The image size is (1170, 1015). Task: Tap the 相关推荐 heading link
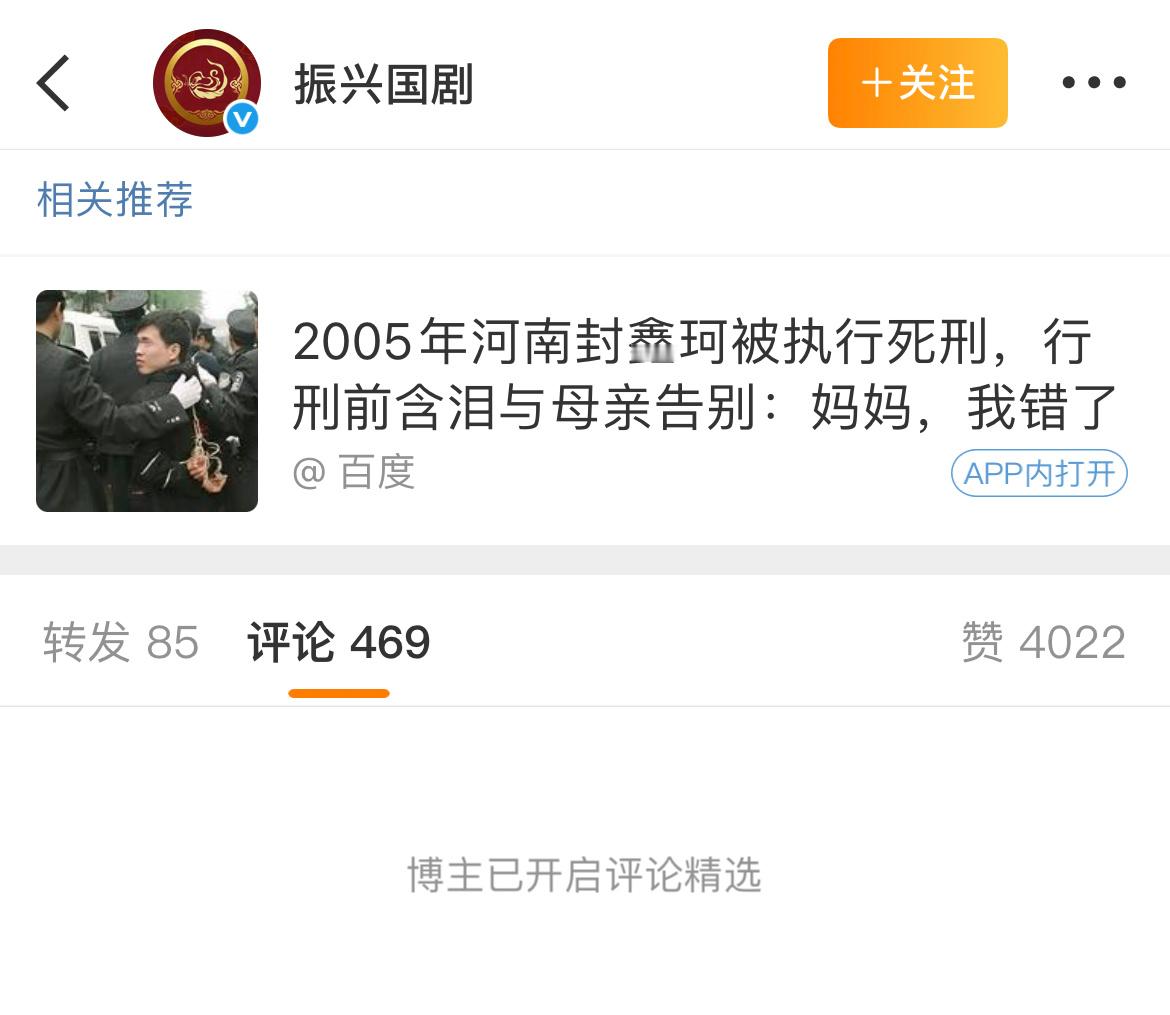tap(115, 199)
